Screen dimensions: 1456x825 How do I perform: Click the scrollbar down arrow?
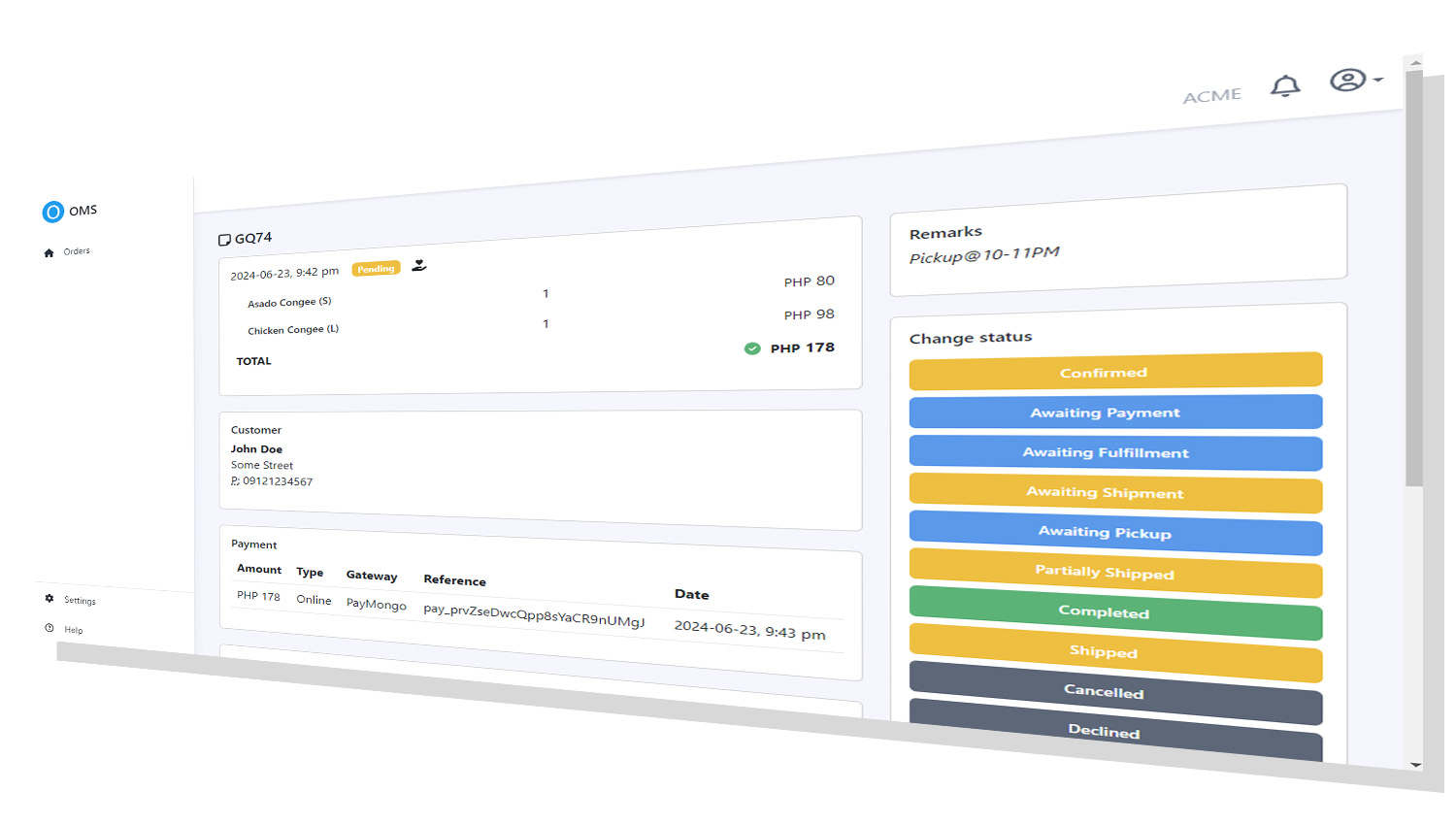click(x=1415, y=765)
